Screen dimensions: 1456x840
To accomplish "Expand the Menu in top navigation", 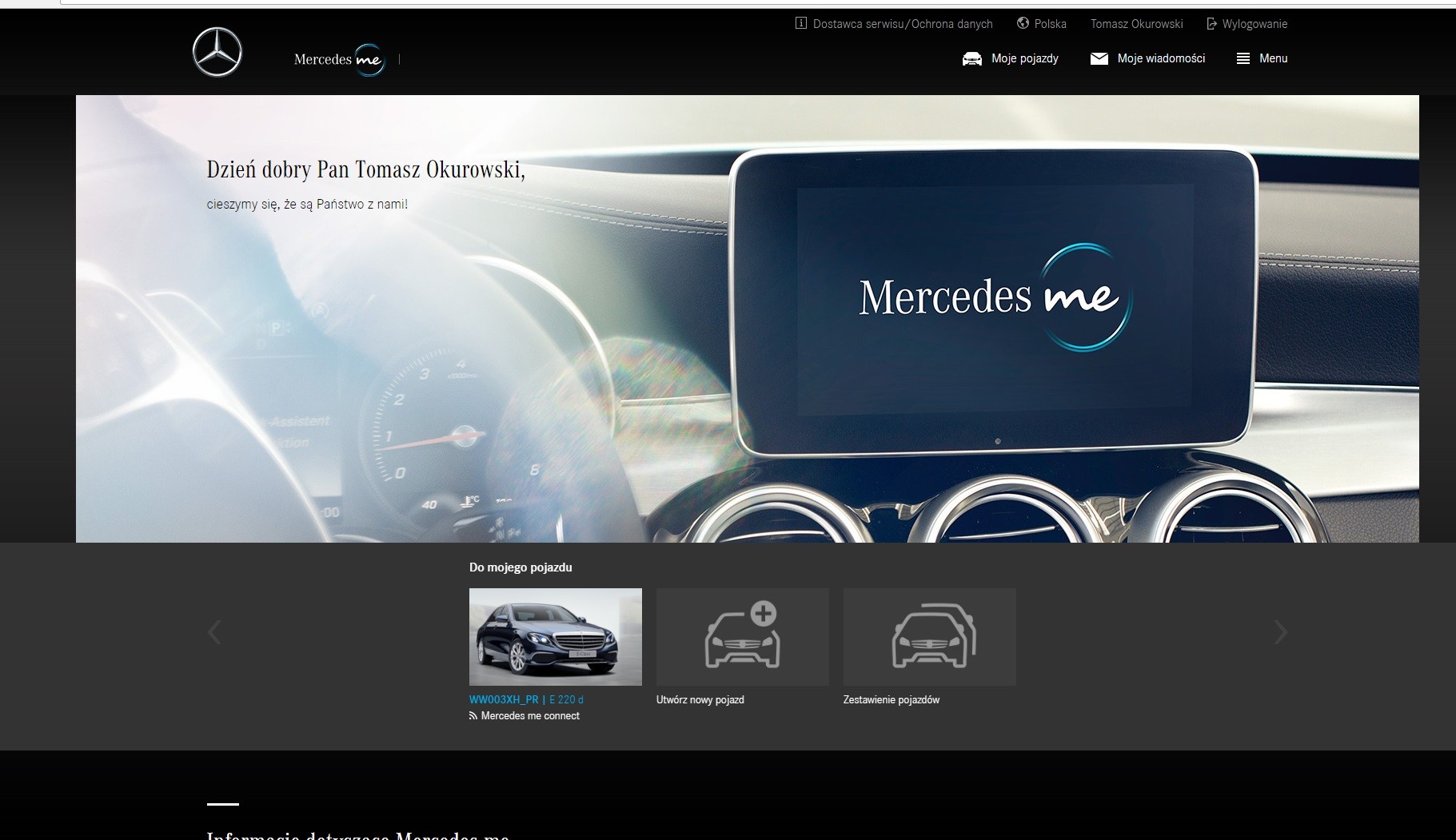I will (x=1273, y=58).
